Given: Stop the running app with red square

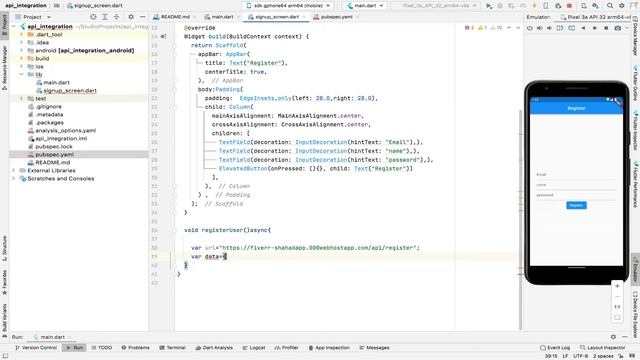Looking at the screenshot, I should (569, 6).
